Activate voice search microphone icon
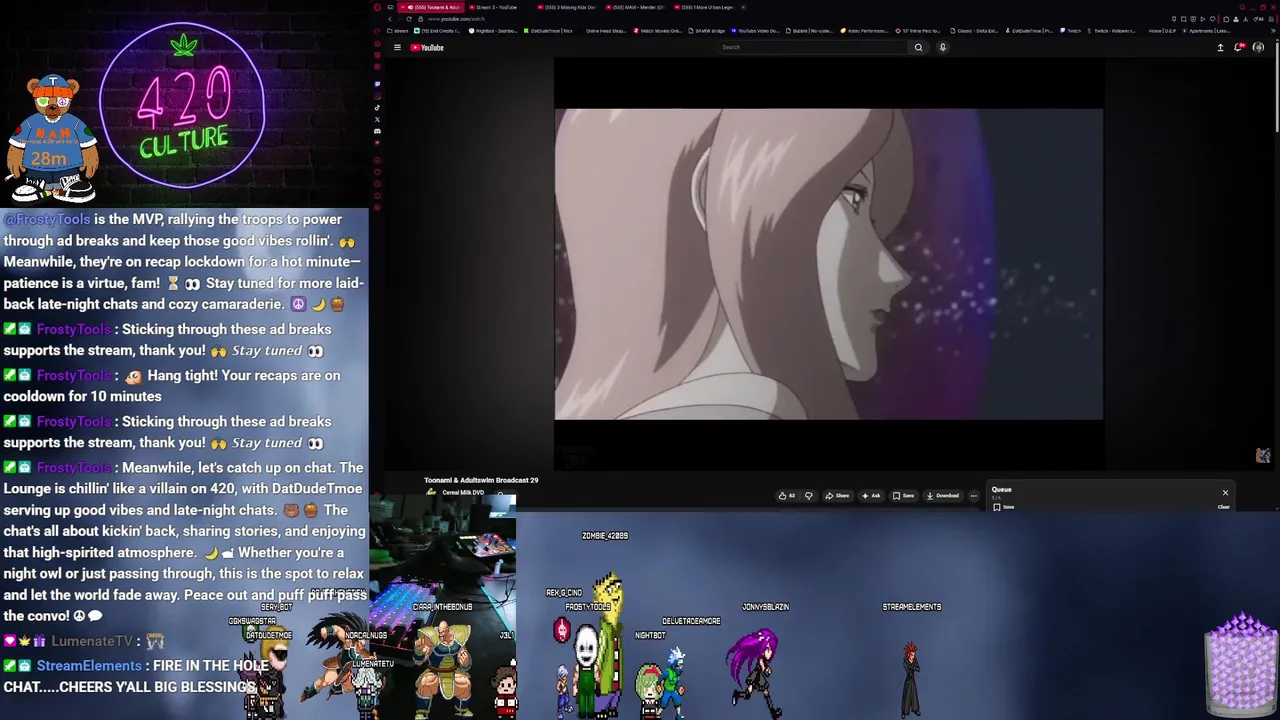Image resolution: width=1280 pixels, height=720 pixels. pos(942,47)
